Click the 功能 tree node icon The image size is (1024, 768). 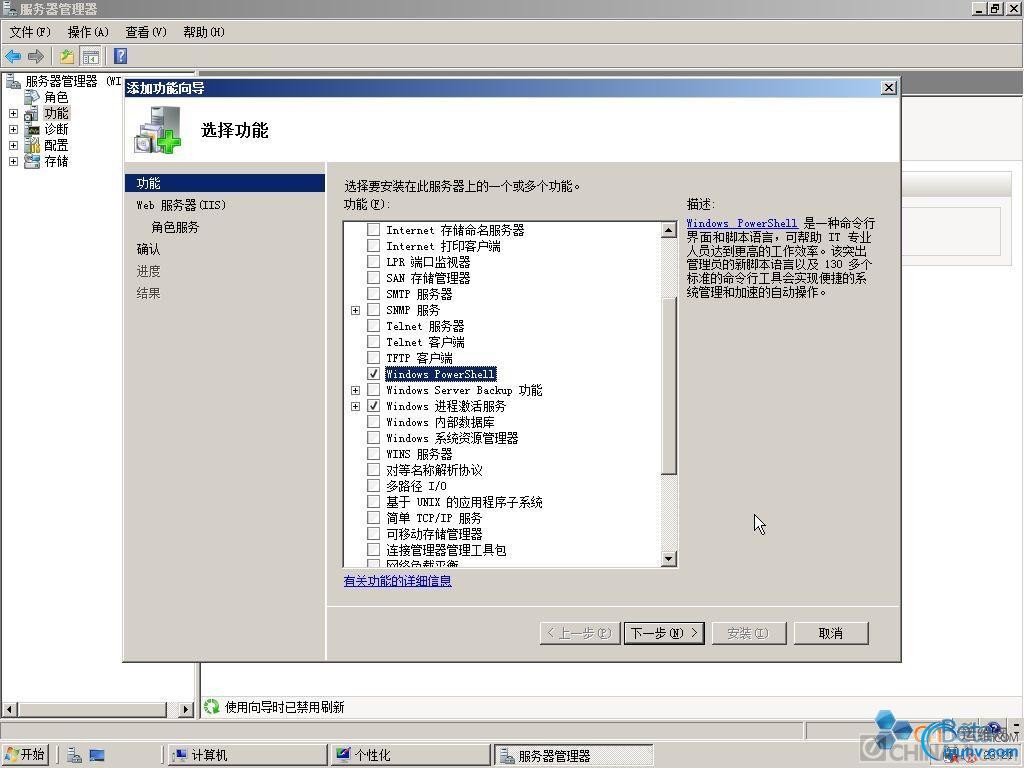pos(31,114)
